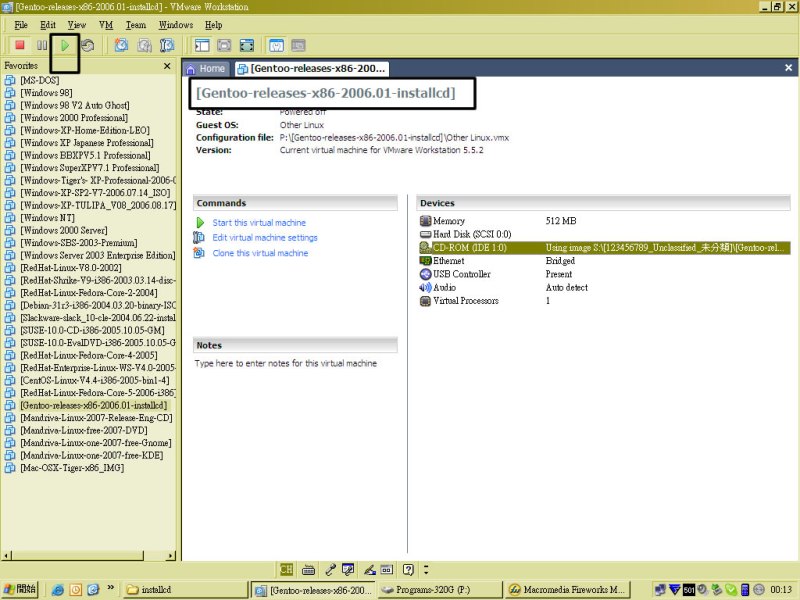
Task: Select the USB Controller device row
Action: pyautogui.click(x=604, y=274)
